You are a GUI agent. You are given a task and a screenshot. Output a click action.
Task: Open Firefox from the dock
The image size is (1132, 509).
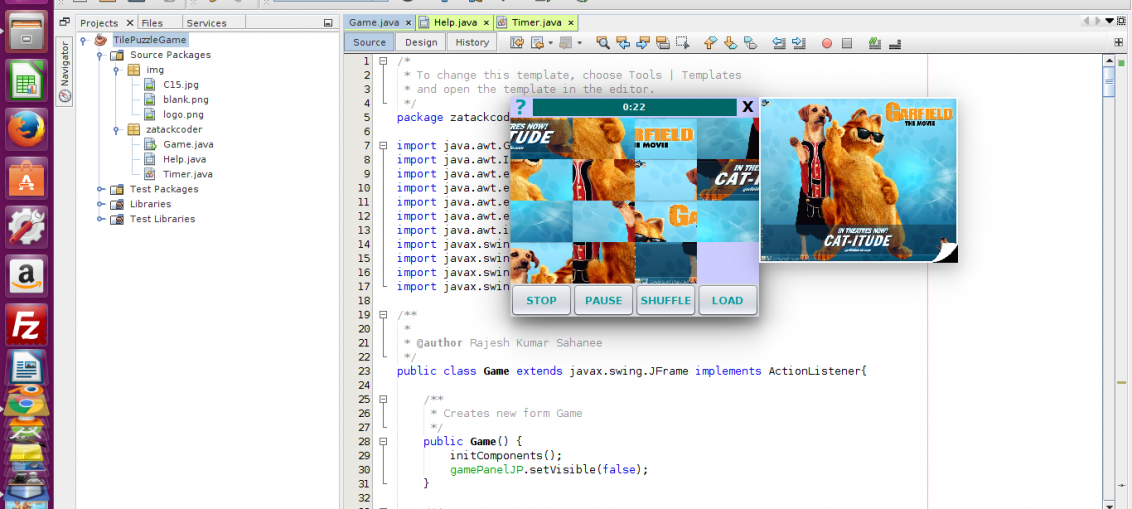27,129
